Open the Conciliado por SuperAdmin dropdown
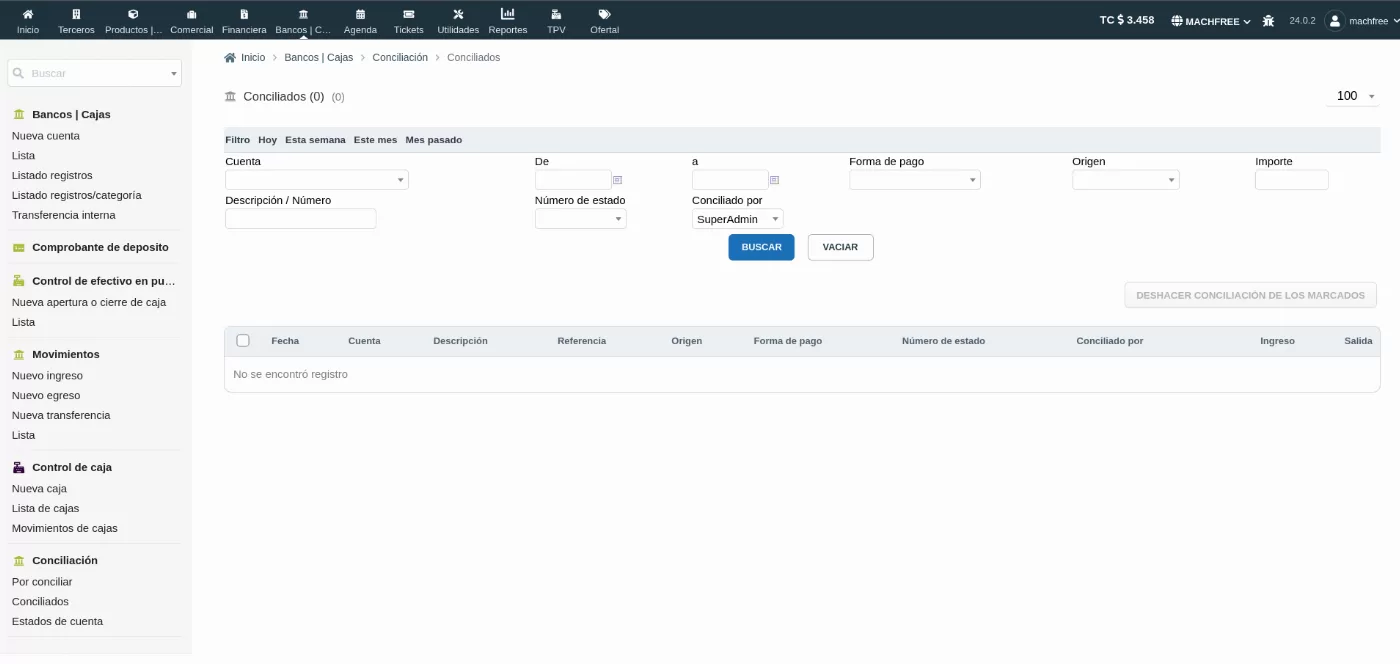Image resolution: width=1400 pixels, height=664 pixels. pyautogui.click(x=738, y=219)
